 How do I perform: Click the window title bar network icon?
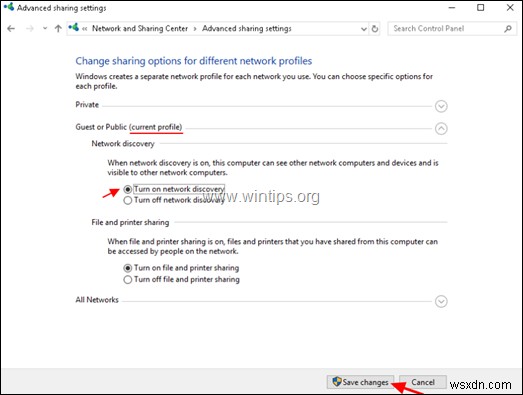click(9, 7)
